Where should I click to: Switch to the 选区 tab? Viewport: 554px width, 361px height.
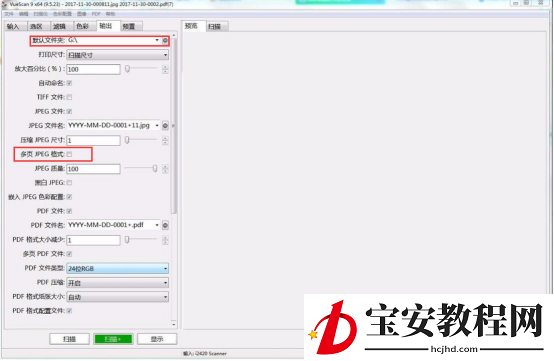coord(37,26)
